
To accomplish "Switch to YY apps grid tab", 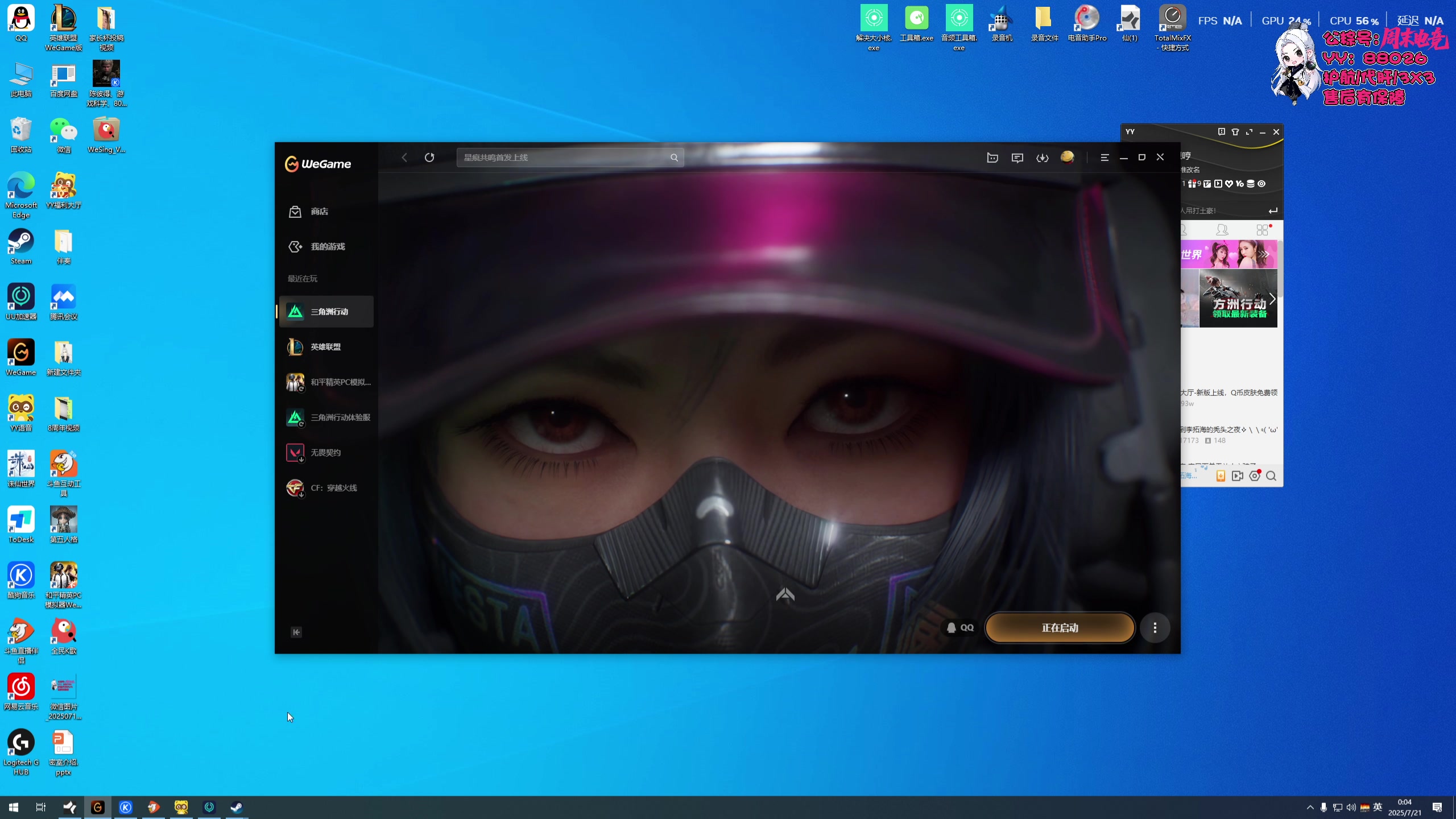I will 1263,230.
